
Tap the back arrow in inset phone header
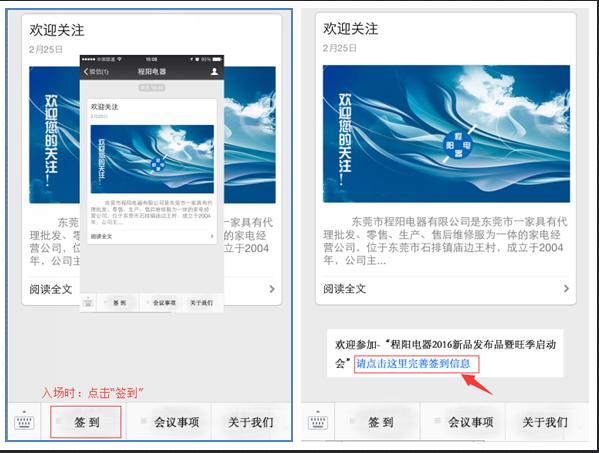pos(86,71)
